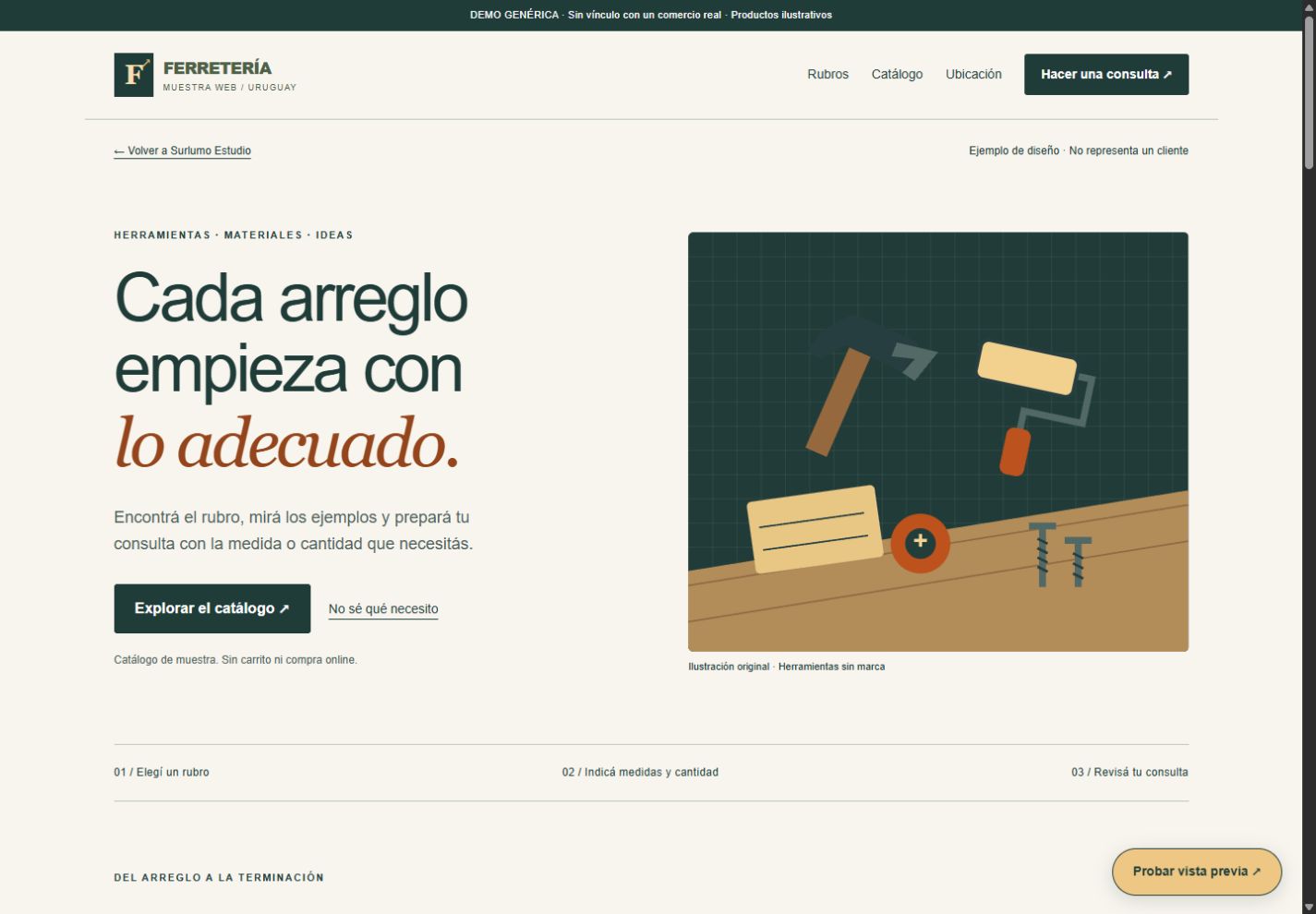Select the step text 01 / Elegí un rubro
Image resolution: width=1316 pixels, height=914 pixels.
pos(162,772)
